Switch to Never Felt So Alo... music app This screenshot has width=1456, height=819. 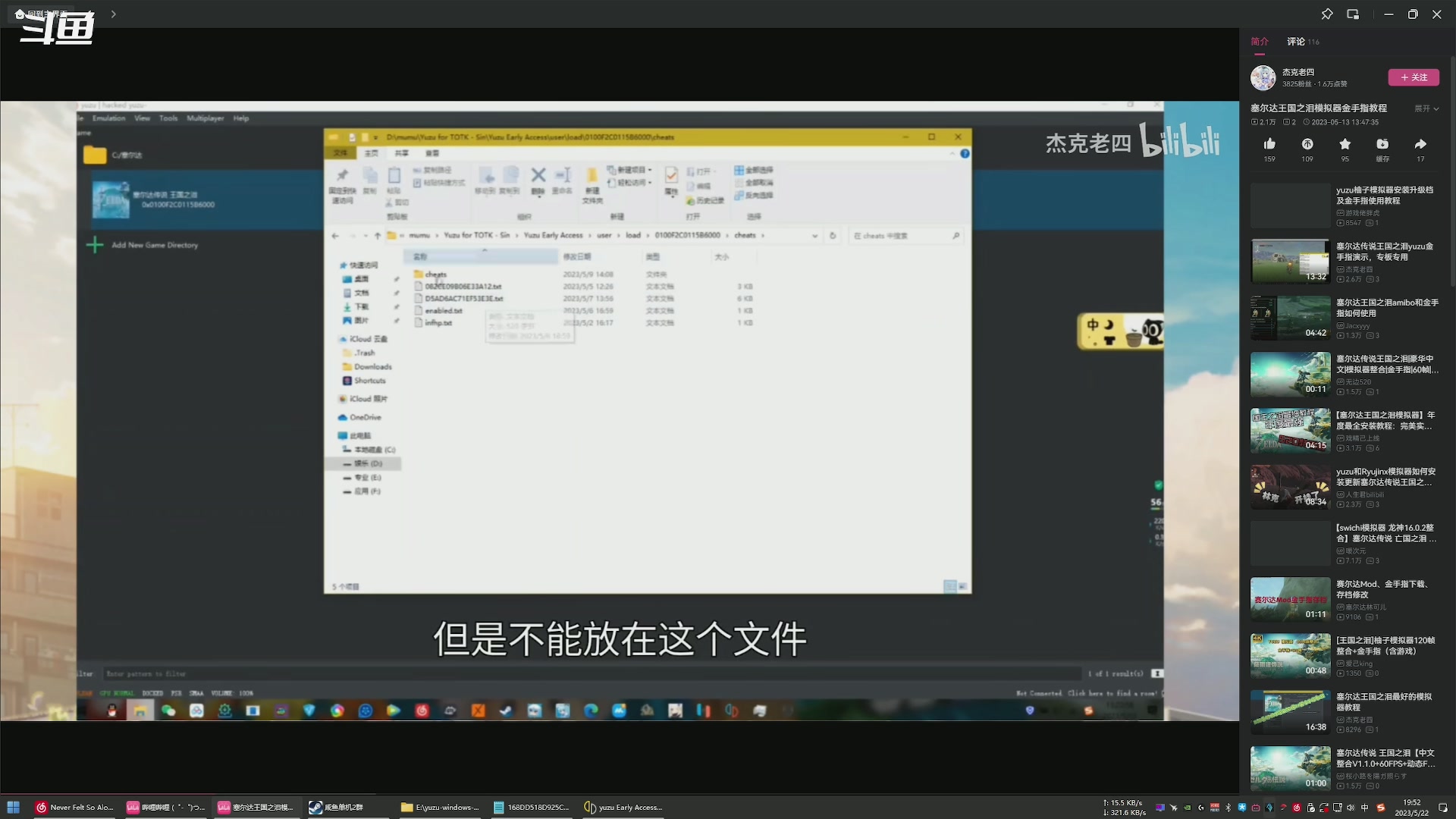tap(75, 807)
